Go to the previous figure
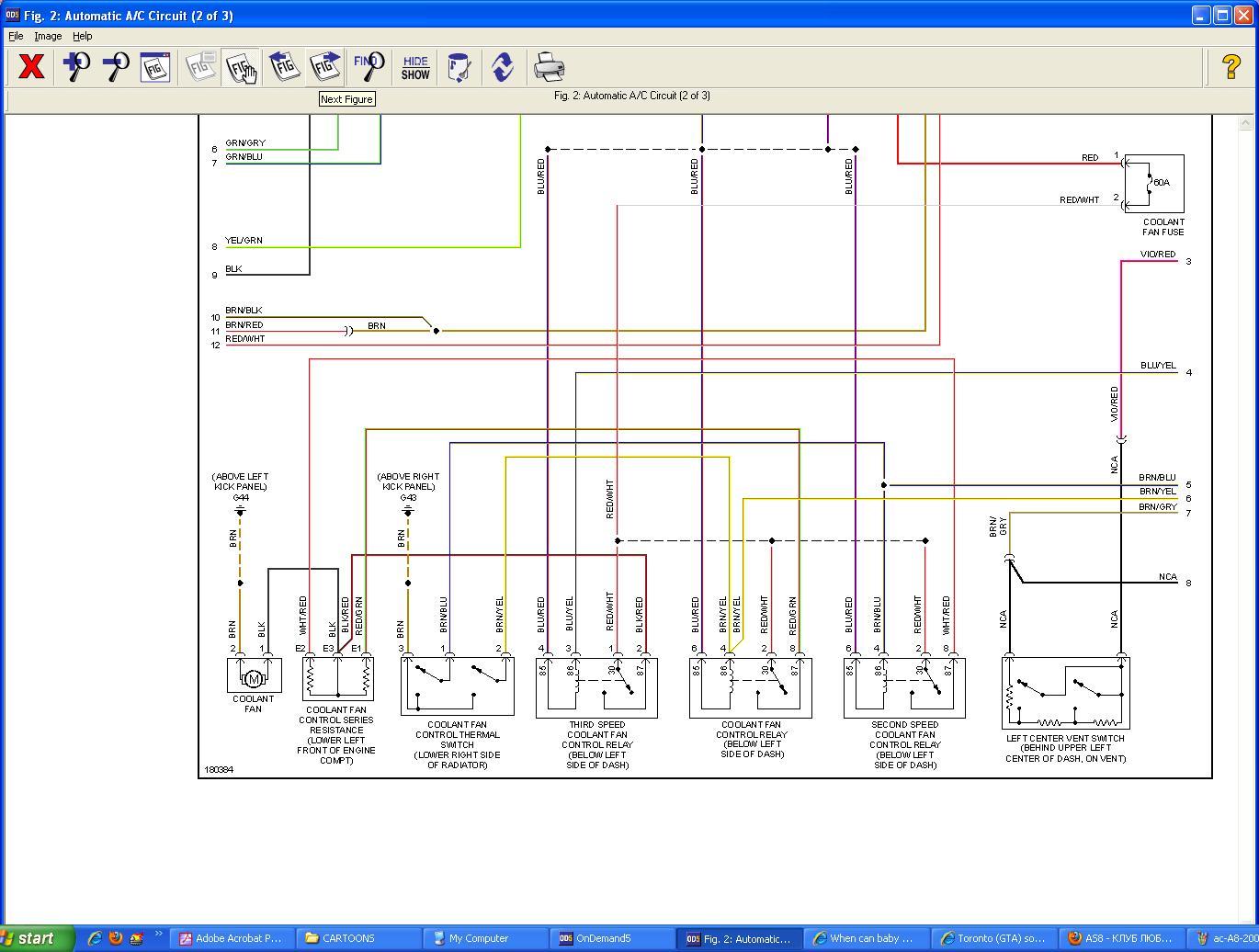Viewport: 1259px width, 952px height. 284,67
